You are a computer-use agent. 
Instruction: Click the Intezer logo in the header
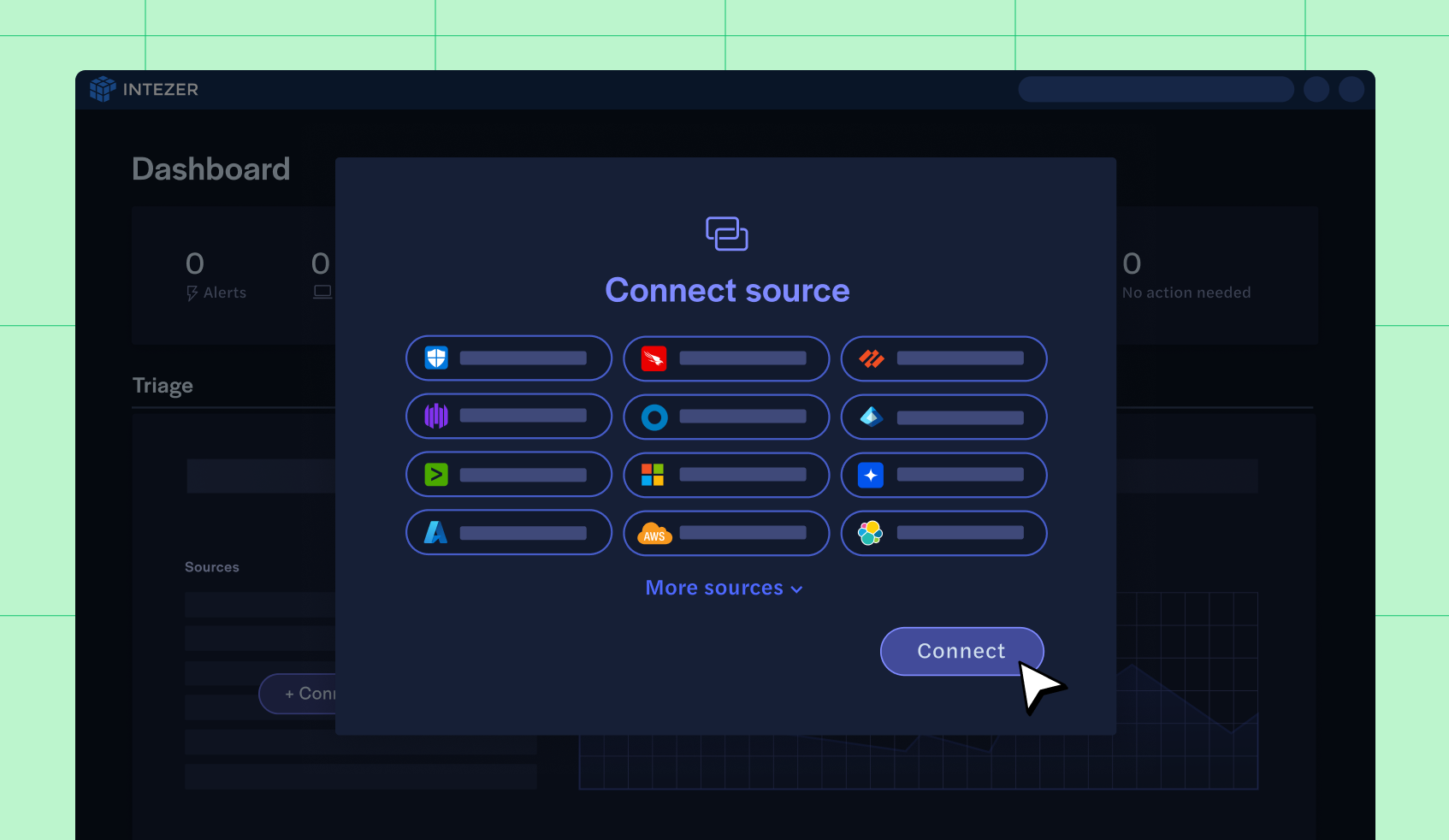point(144,89)
